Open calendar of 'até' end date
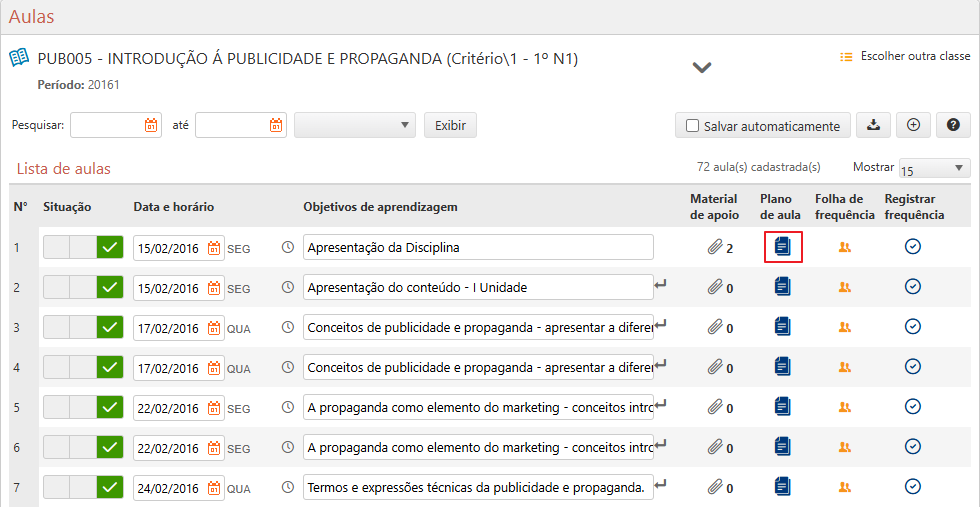This screenshot has height=507, width=980. [276, 125]
